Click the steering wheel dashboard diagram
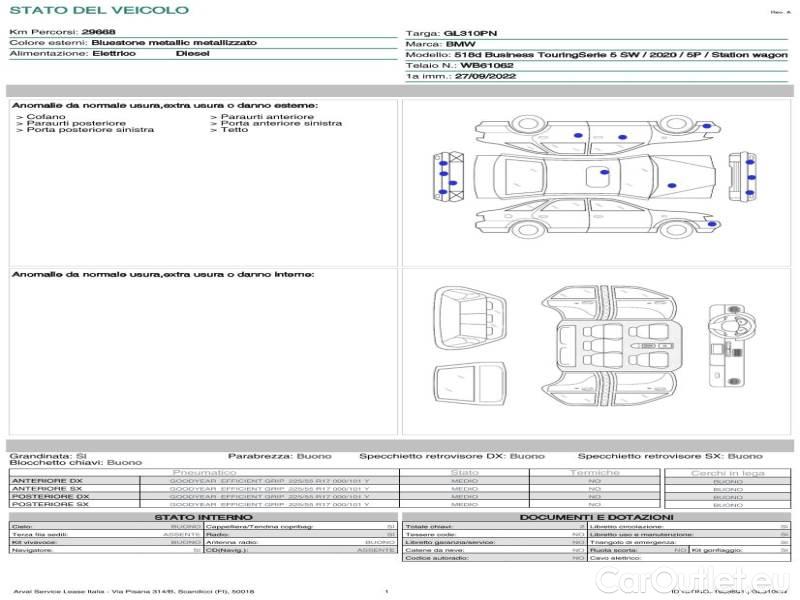This screenshot has width=800, height=600. click(x=727, y=334)
